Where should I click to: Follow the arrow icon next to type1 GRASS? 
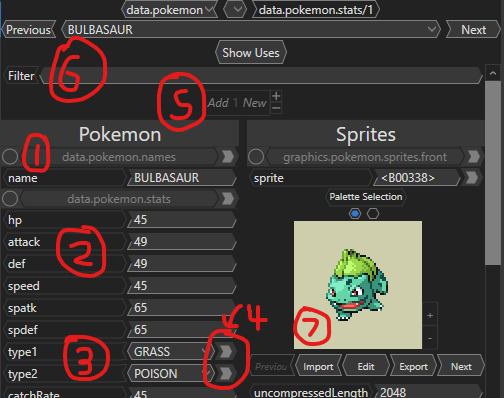point(226,352)
